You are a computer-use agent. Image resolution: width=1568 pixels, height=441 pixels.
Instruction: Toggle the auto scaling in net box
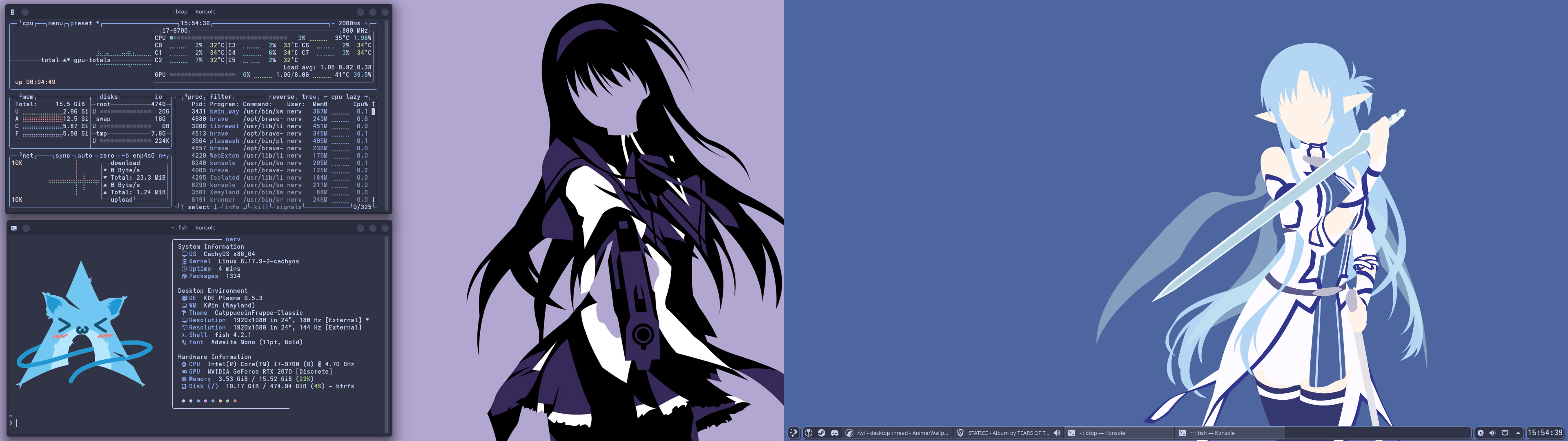click(x=85, y=156)
